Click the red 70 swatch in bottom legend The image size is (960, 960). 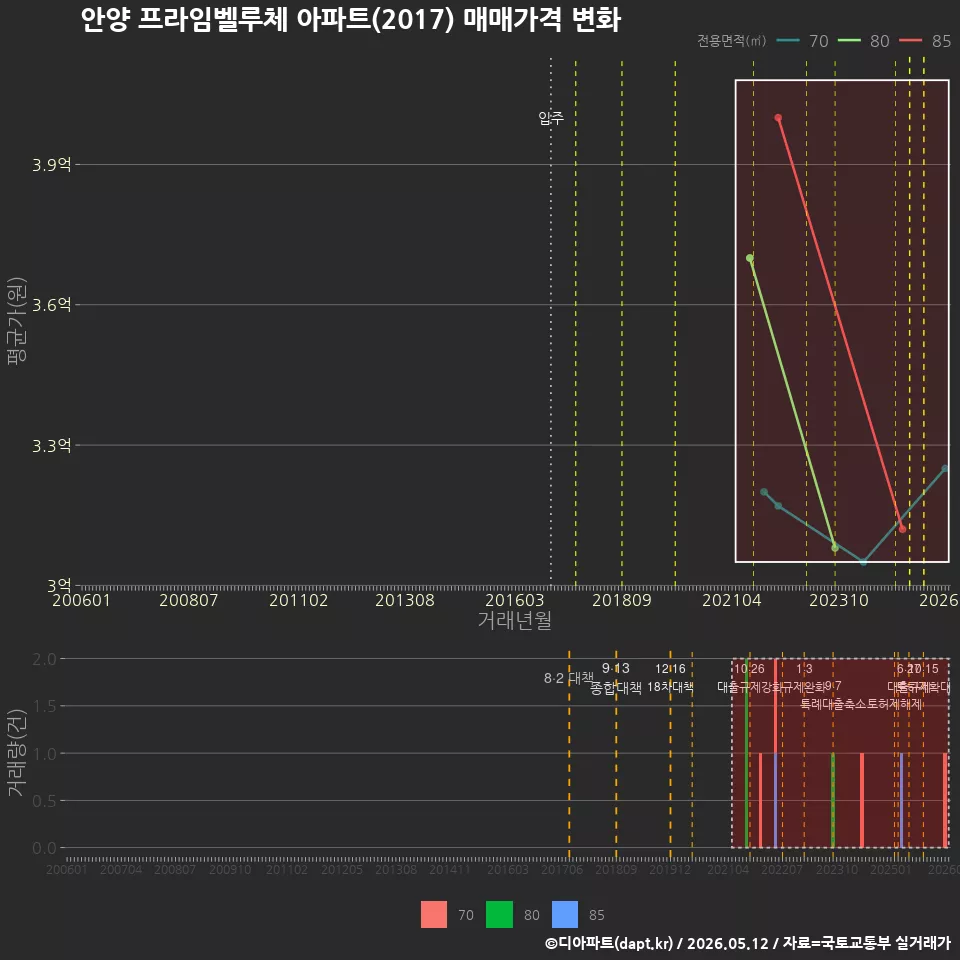(x=433, y=915)
